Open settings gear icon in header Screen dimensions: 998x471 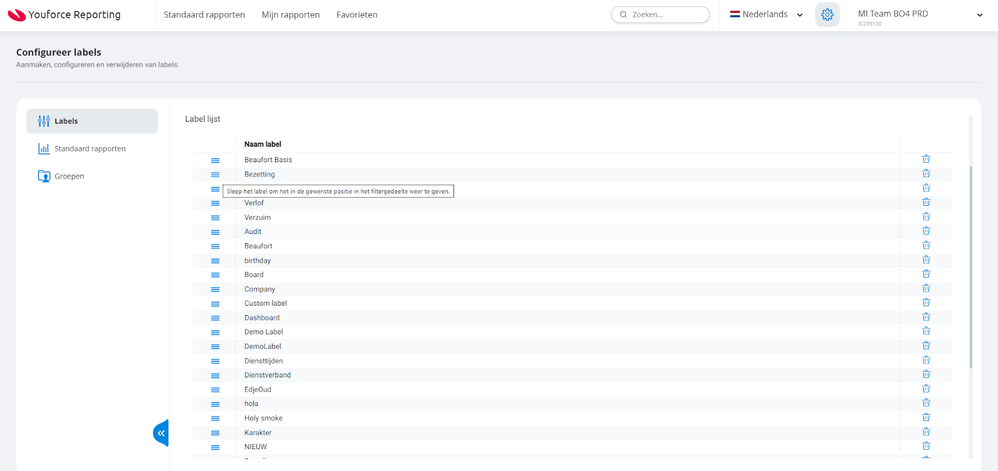click(x=827, y=15)
